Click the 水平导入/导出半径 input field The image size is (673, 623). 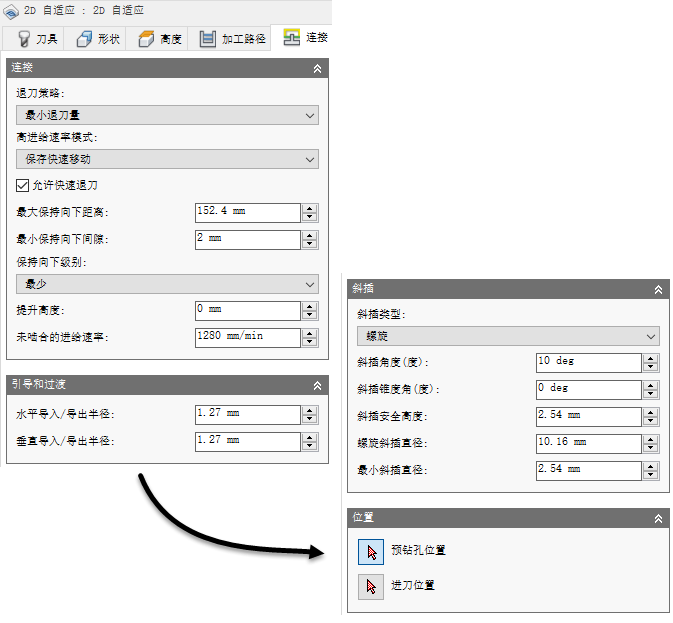tap(248, 415)
